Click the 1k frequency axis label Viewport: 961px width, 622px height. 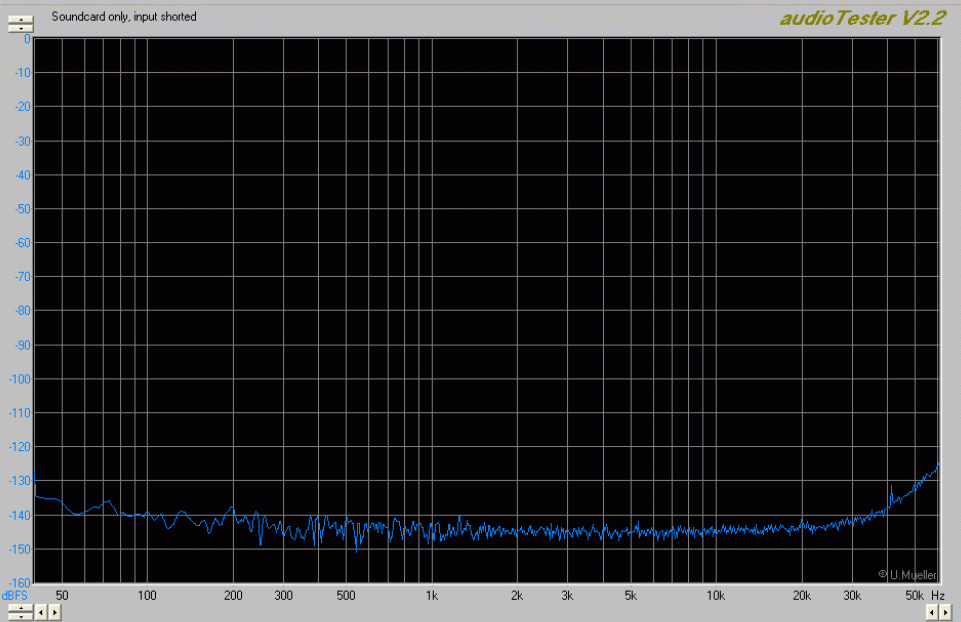pyautogui.click(x=431, y=596)
